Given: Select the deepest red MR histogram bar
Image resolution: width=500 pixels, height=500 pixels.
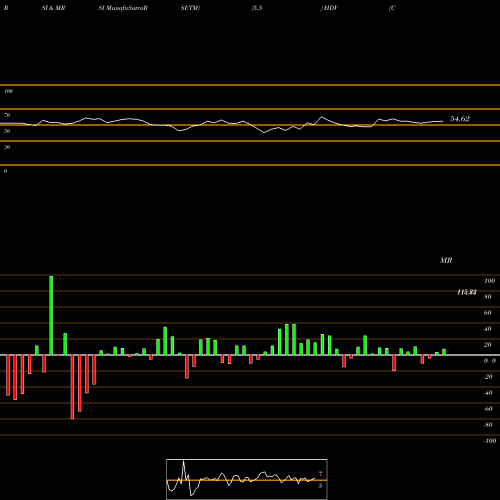Looking at the screenshot, I should coord(72,387).
